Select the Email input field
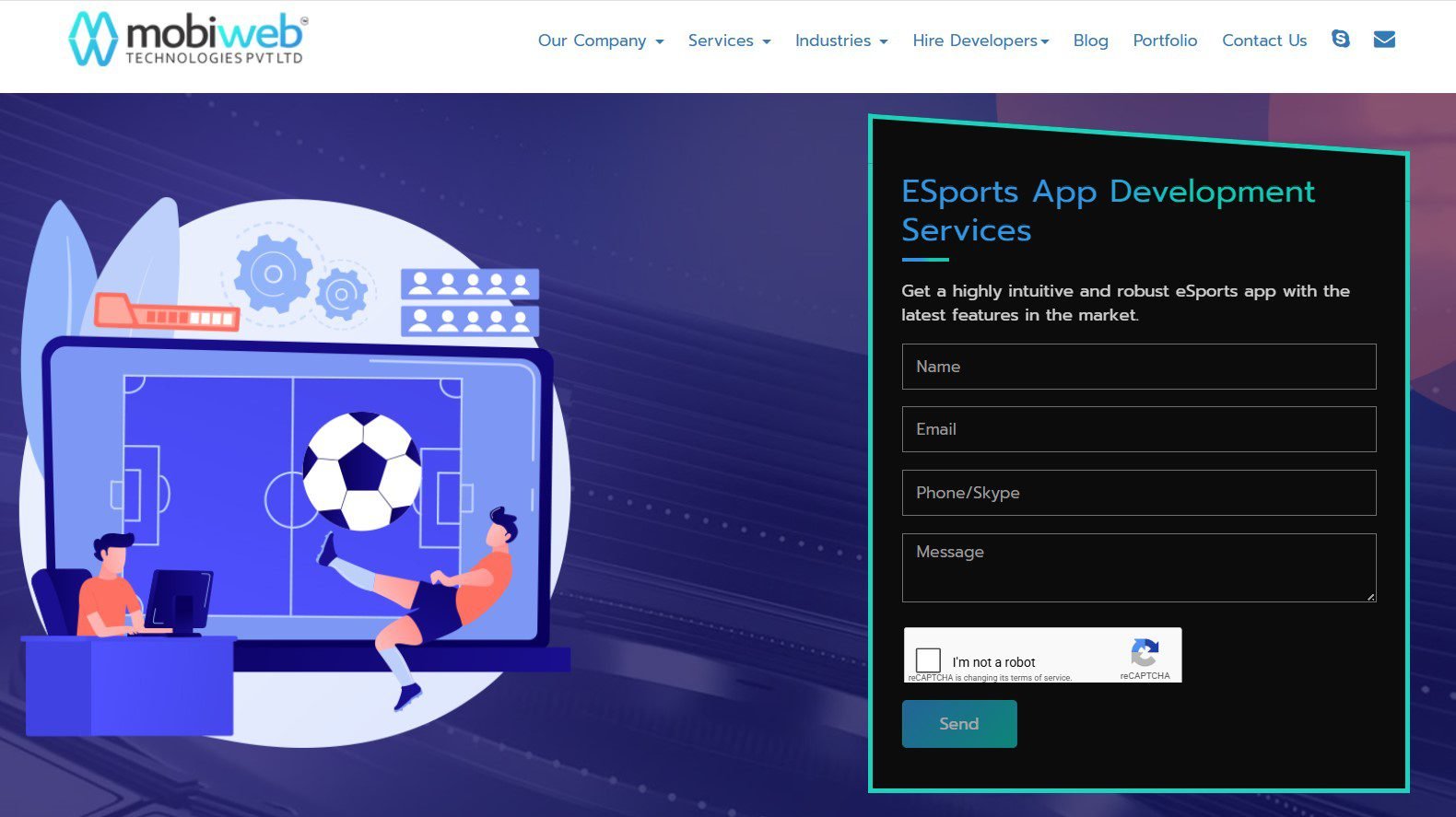This screenshot has height=817, width=1456. [x=1139, y=429]
